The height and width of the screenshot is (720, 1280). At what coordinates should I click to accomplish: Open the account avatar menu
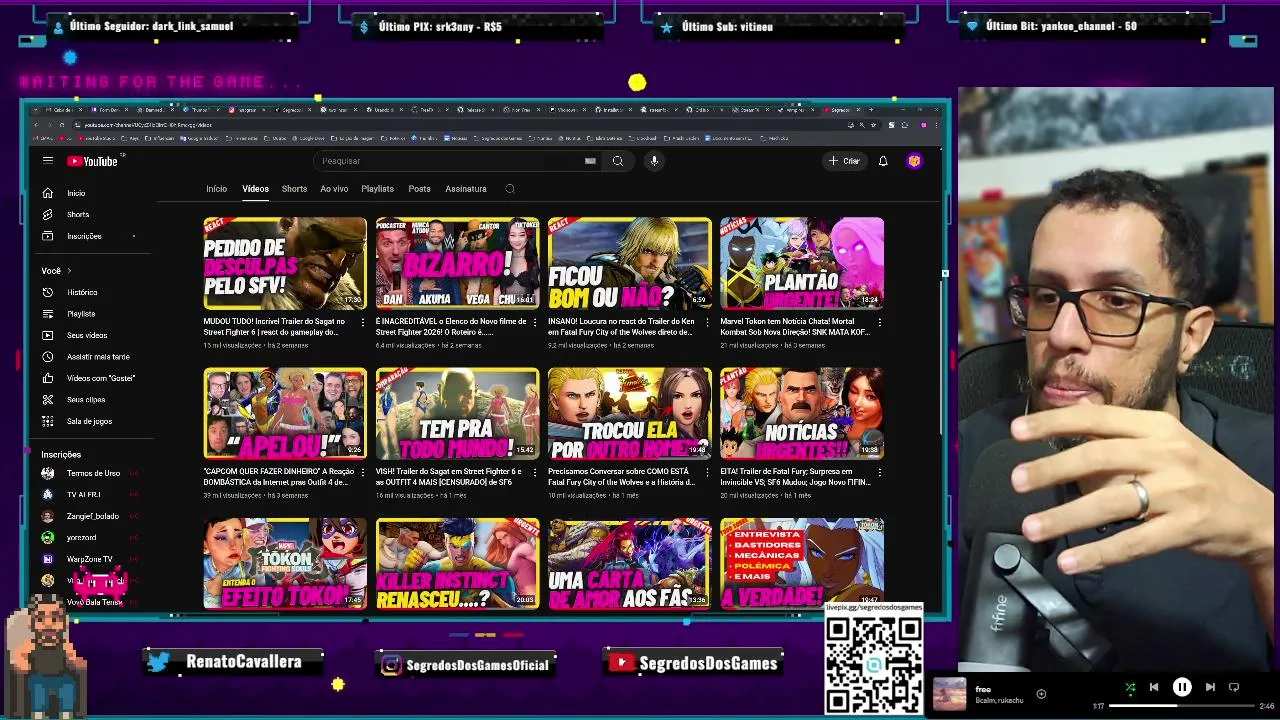pos(914,161)
